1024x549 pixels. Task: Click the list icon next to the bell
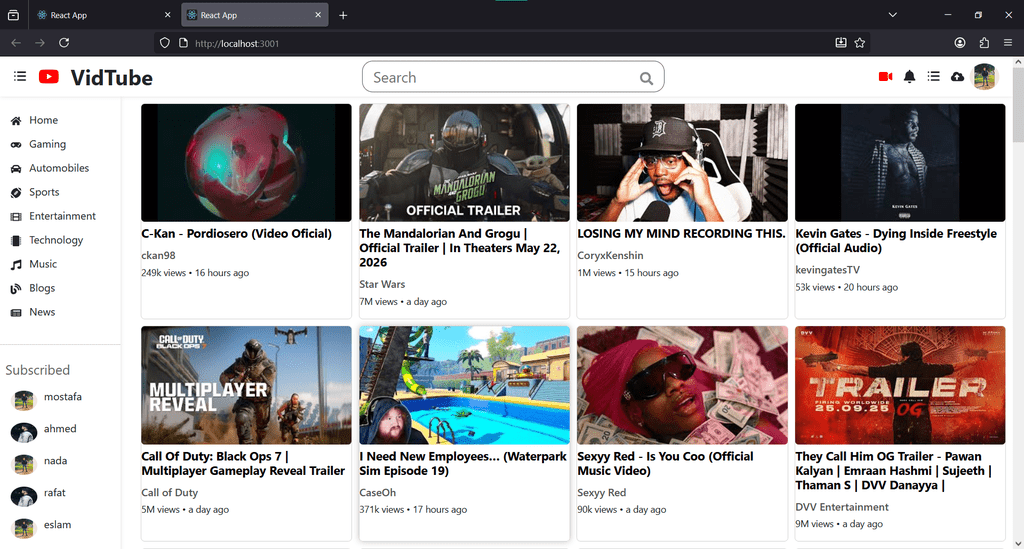(x=933, y=77)
